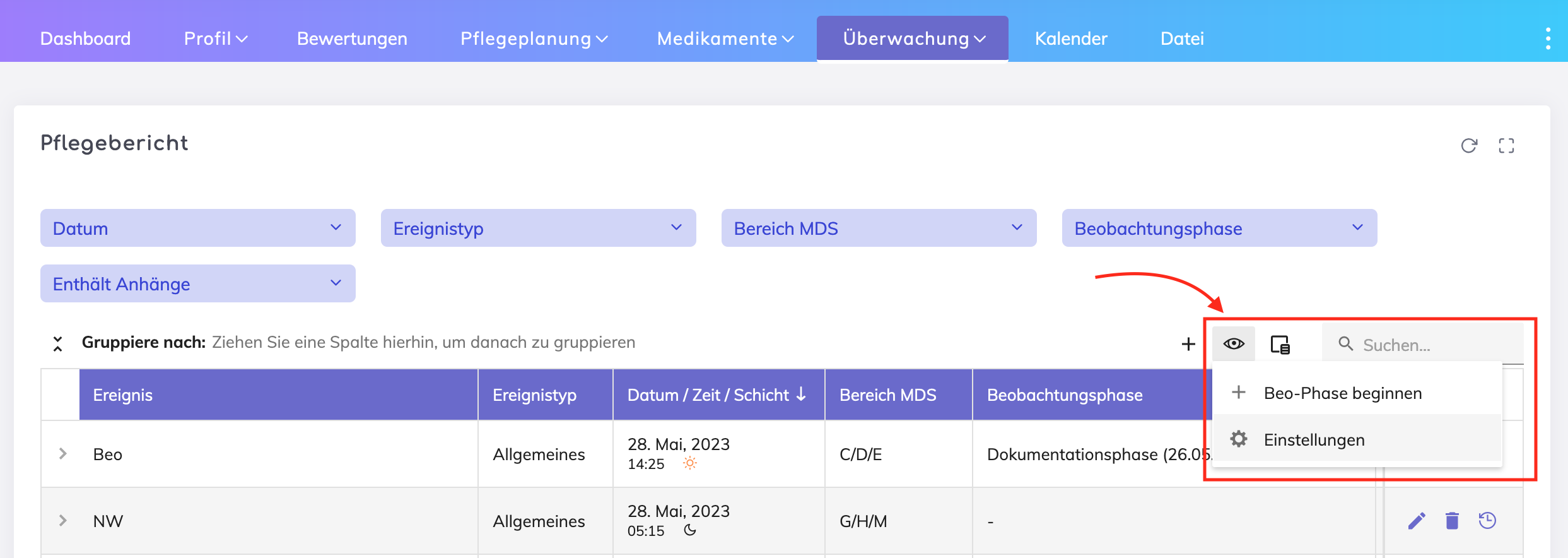Go to the Kalender page
The image size is (1568, 558).
[1070, 39]
